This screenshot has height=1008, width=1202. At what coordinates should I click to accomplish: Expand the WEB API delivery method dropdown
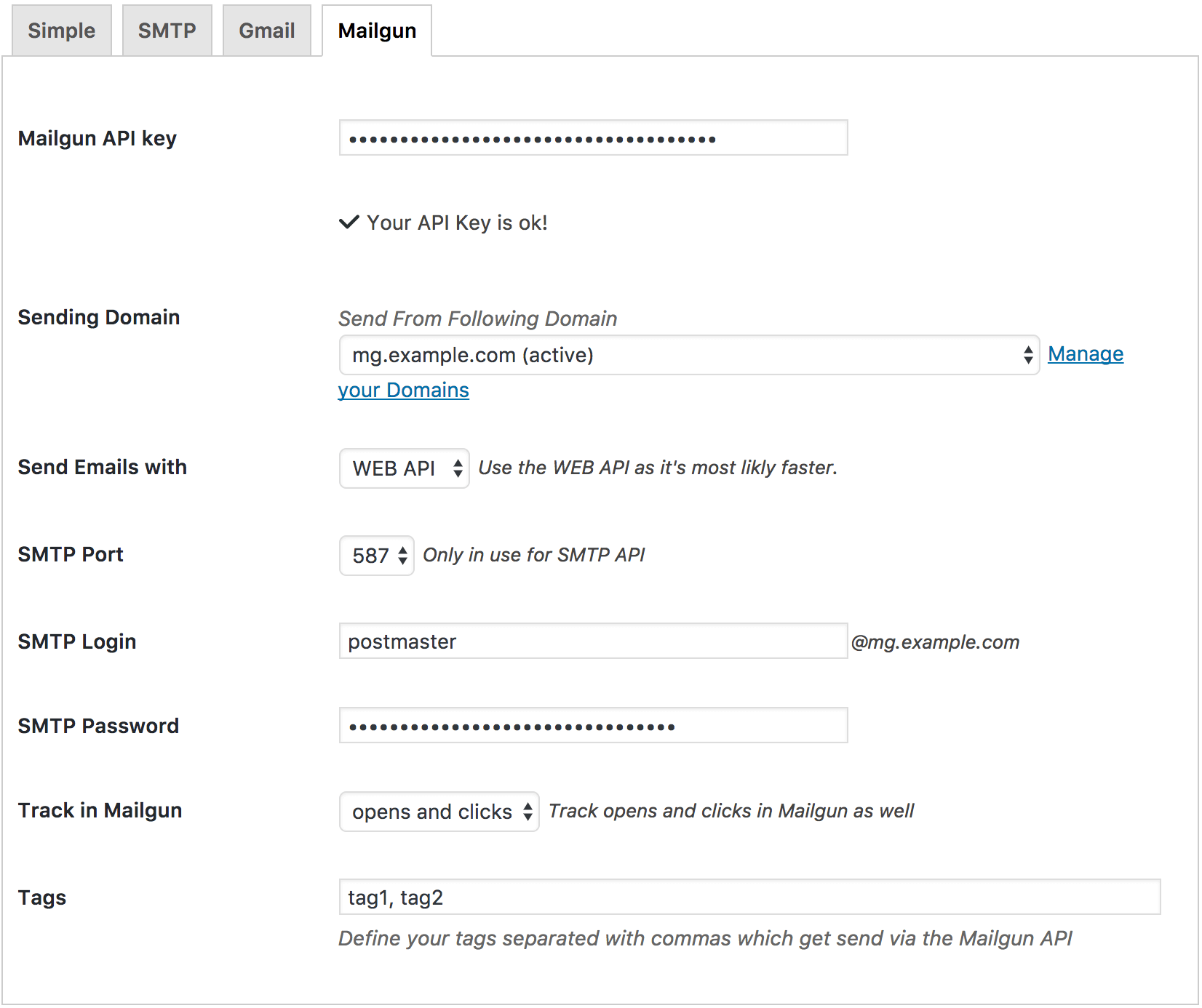point(404,468)
